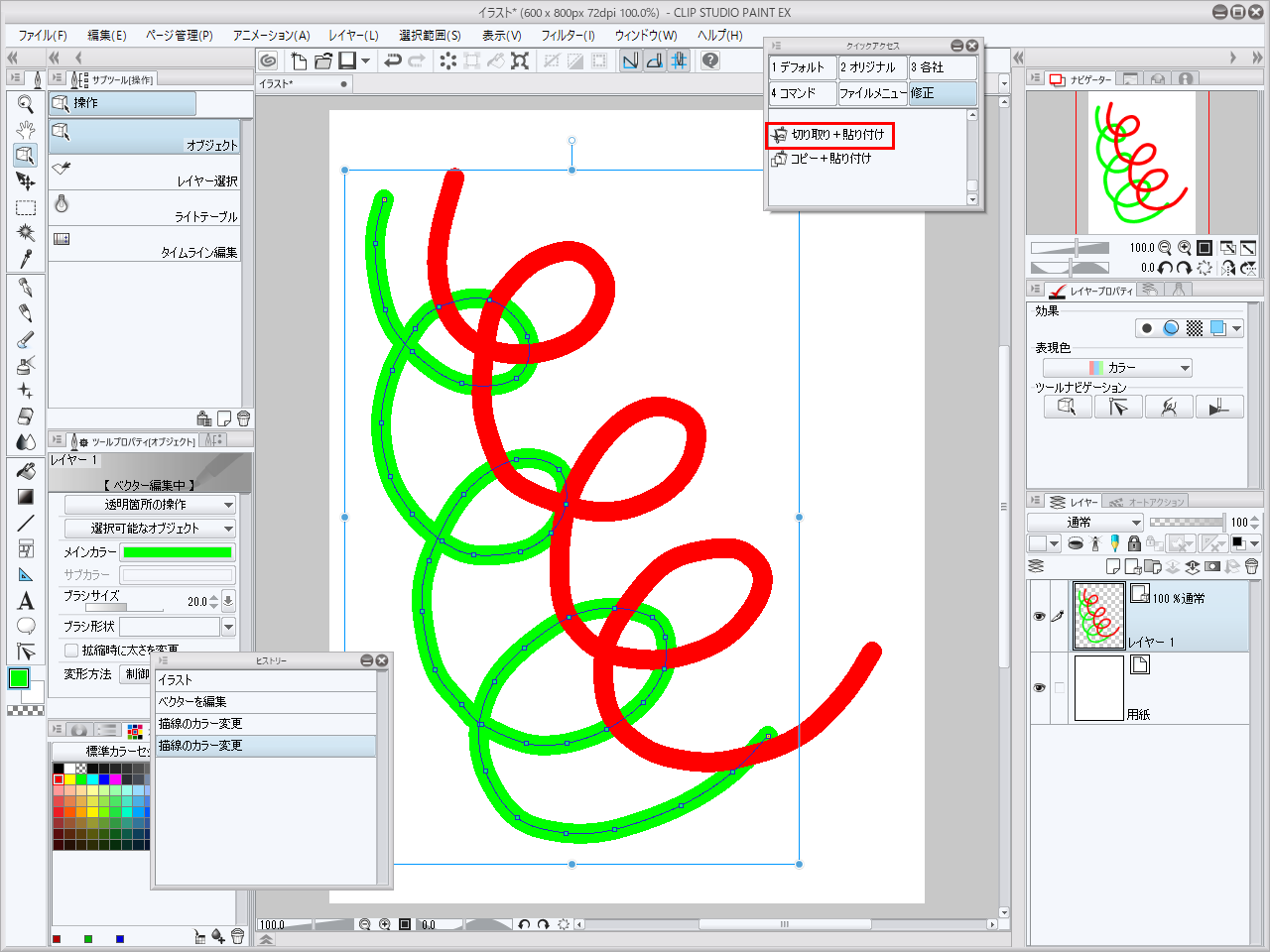This screenshot has width=1270, height=952.
Task: Select the Zoom magnifier tool
Action: point(26,103)
